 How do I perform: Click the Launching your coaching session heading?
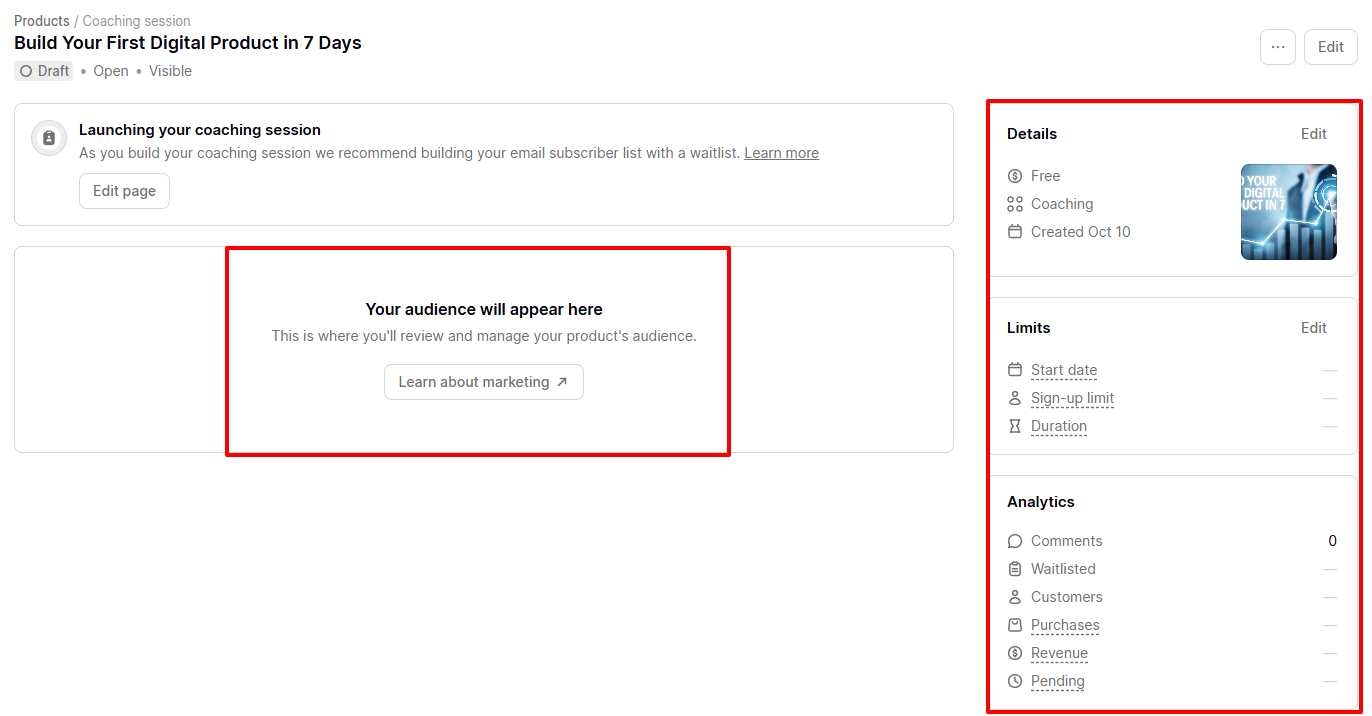[x=200, y=130]
